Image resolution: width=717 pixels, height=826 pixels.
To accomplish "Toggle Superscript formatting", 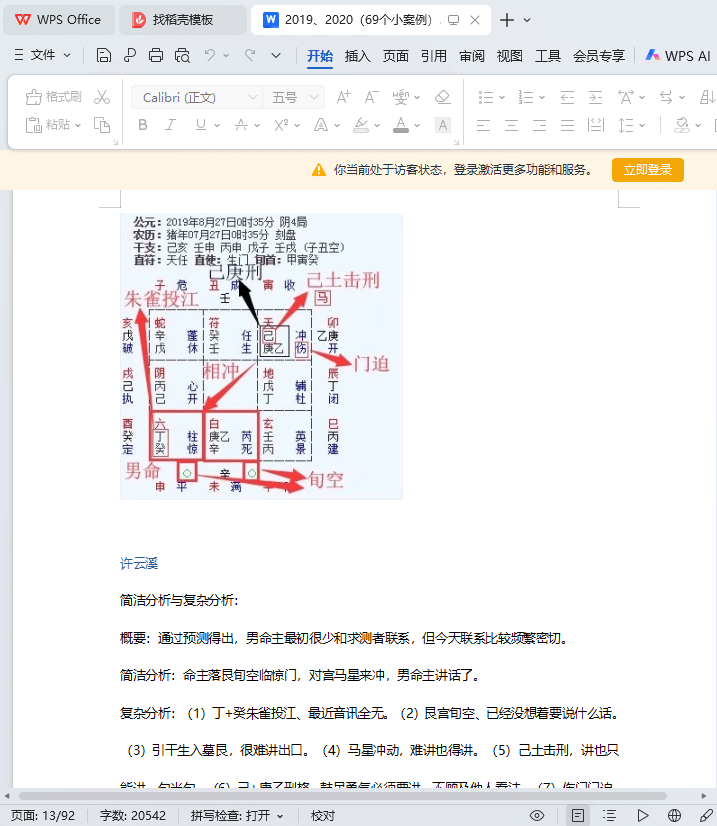I will coord(281,125).
